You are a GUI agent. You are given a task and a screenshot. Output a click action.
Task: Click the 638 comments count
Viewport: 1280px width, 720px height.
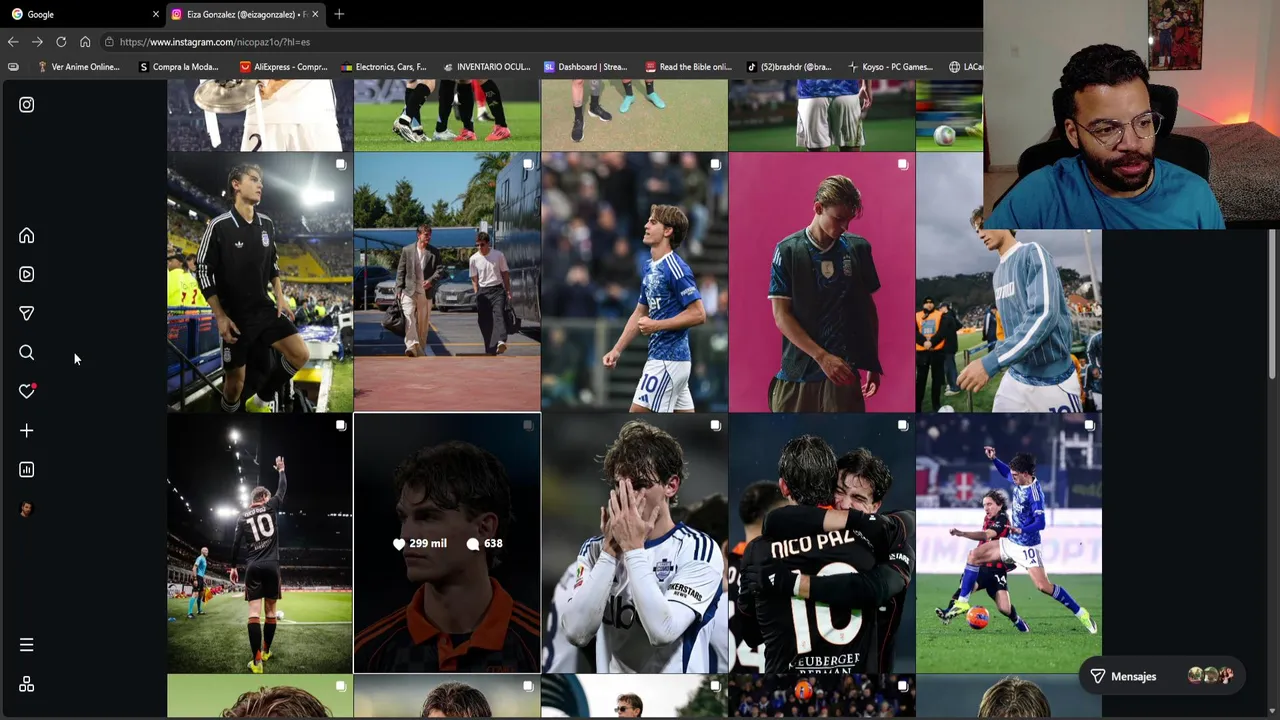484,544
